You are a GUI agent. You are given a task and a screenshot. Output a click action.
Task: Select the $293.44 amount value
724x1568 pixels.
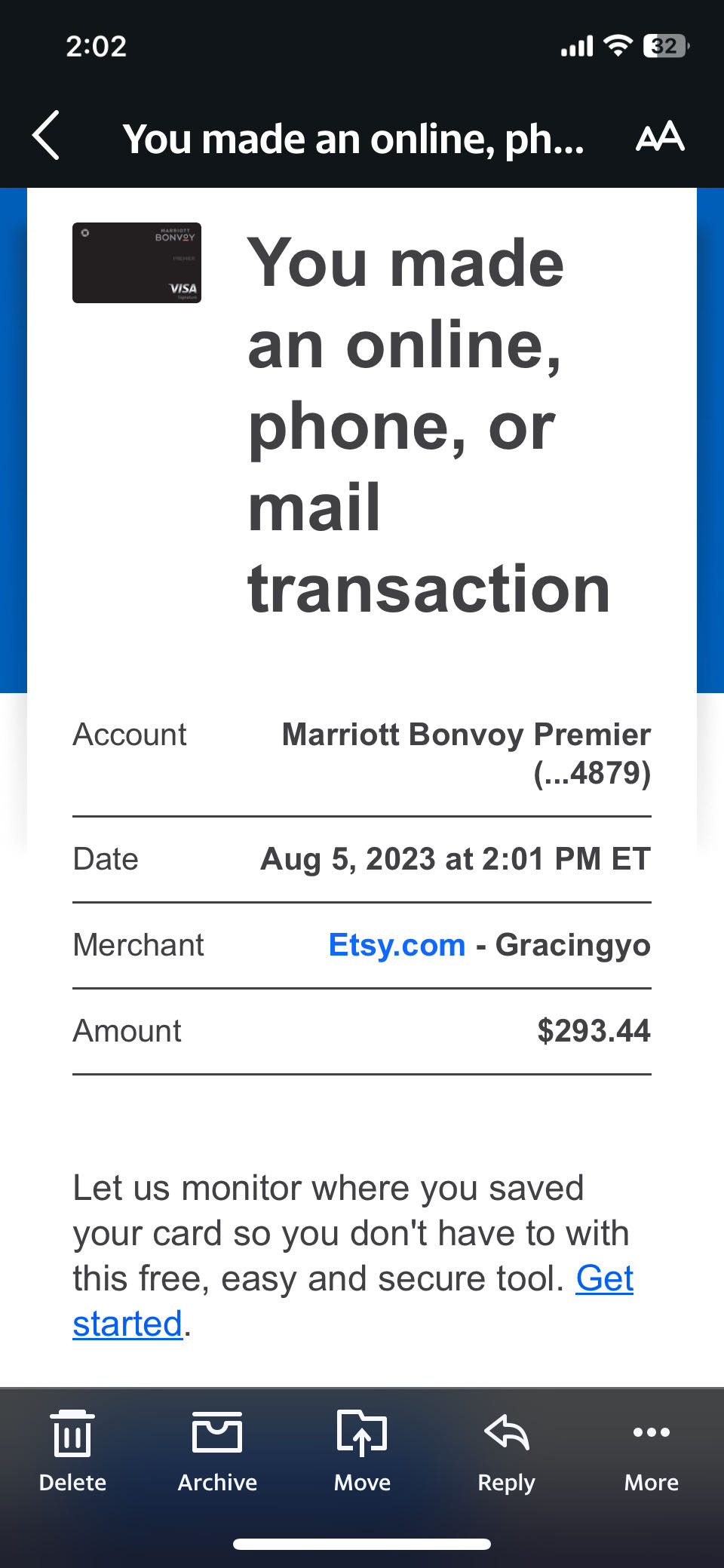(x=593, y=1031)
